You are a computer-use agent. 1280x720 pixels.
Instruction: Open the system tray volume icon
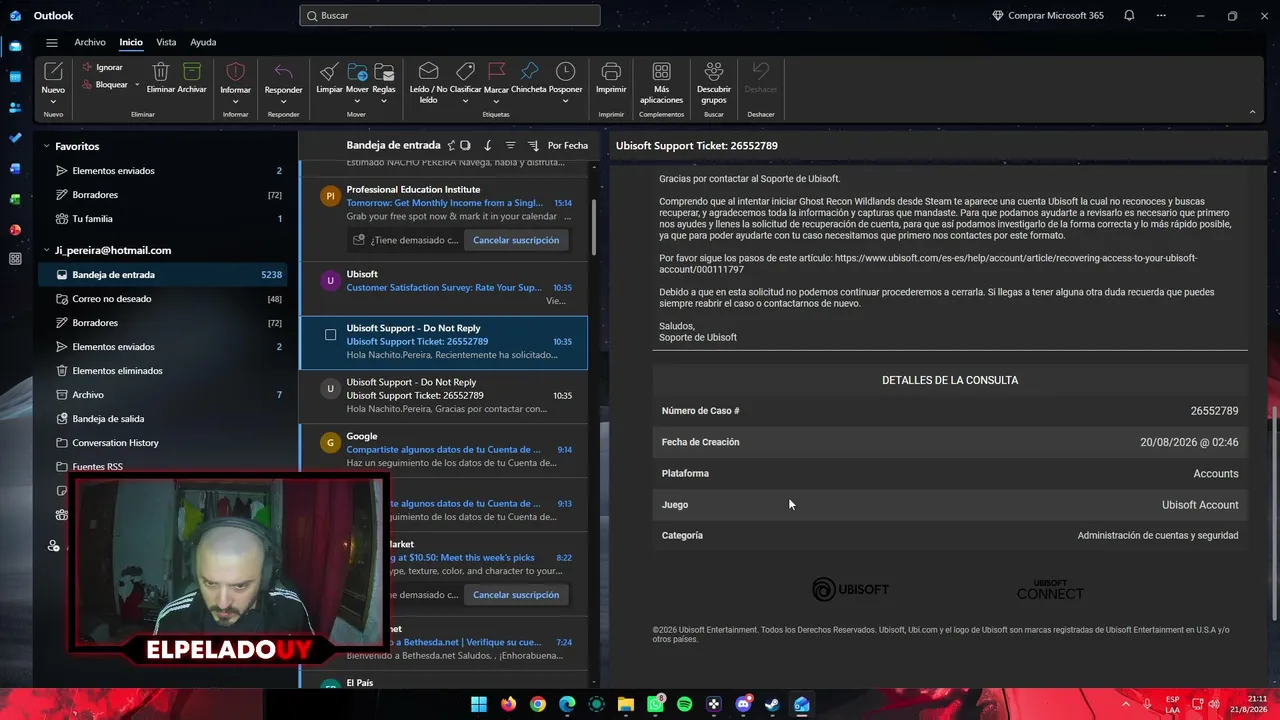click(x=1215, y=704)
